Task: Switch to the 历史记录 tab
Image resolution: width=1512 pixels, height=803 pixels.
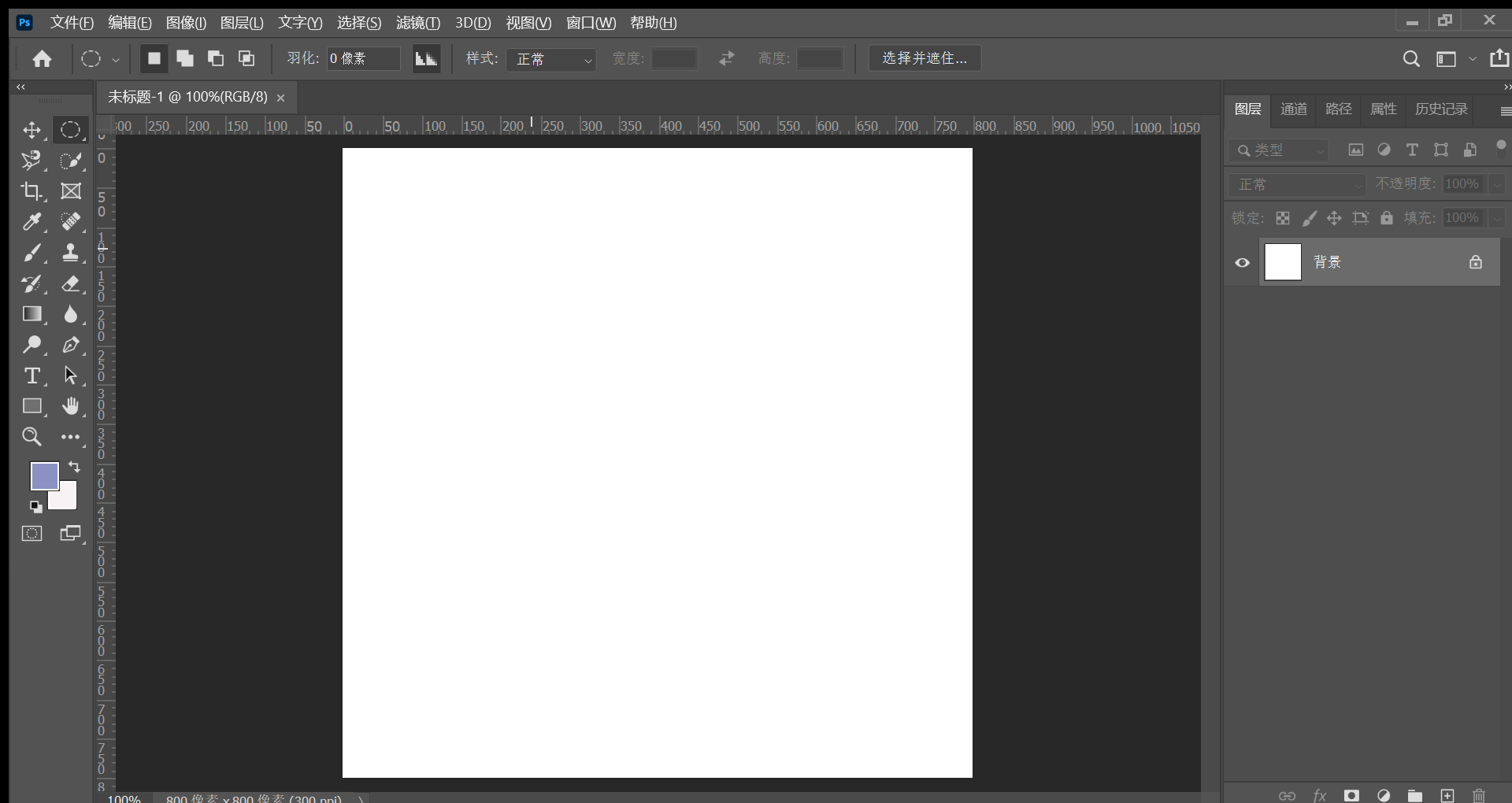Action: pos(1441,109)
